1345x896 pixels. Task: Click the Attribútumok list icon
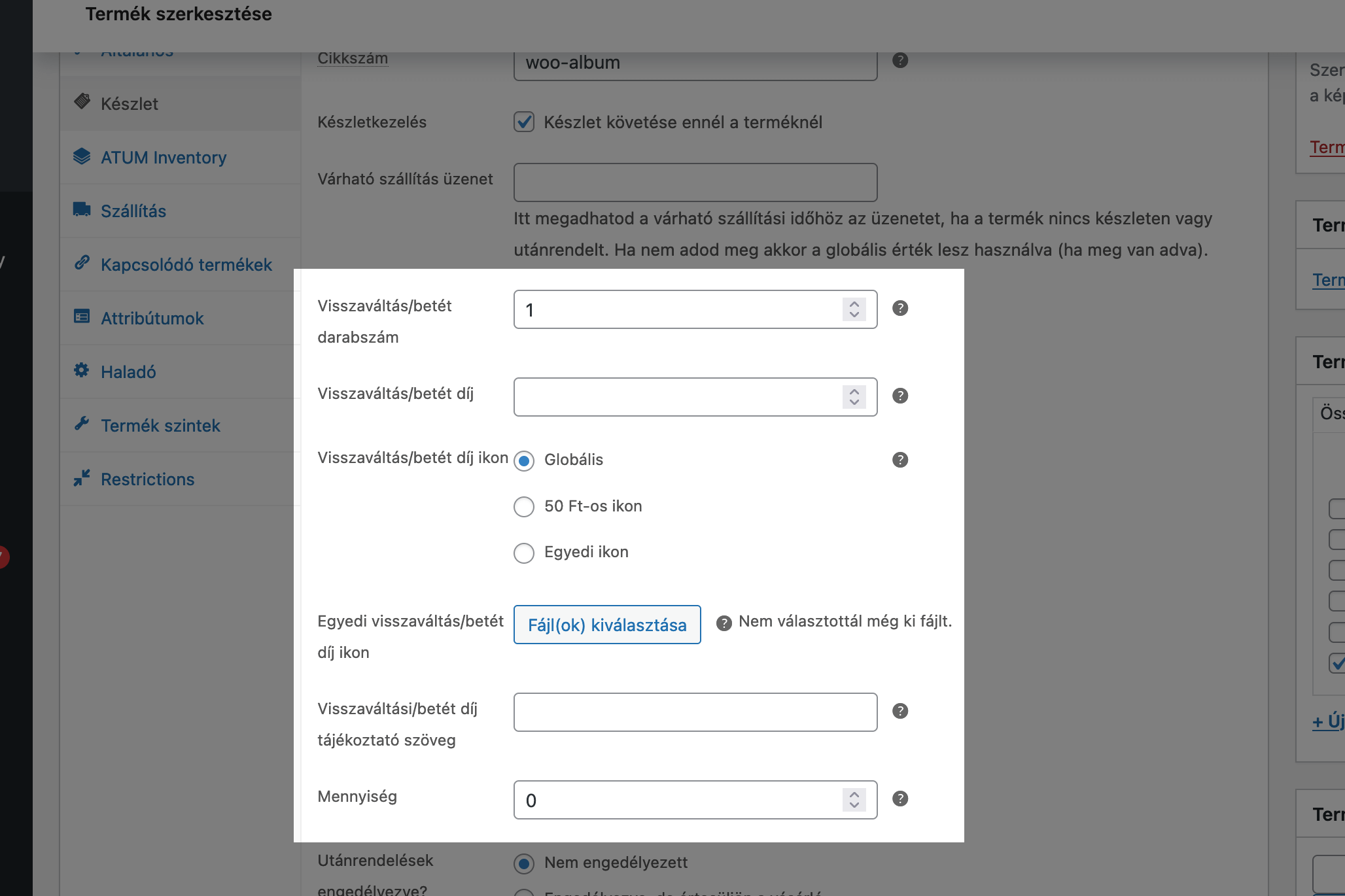click(82, 317)
